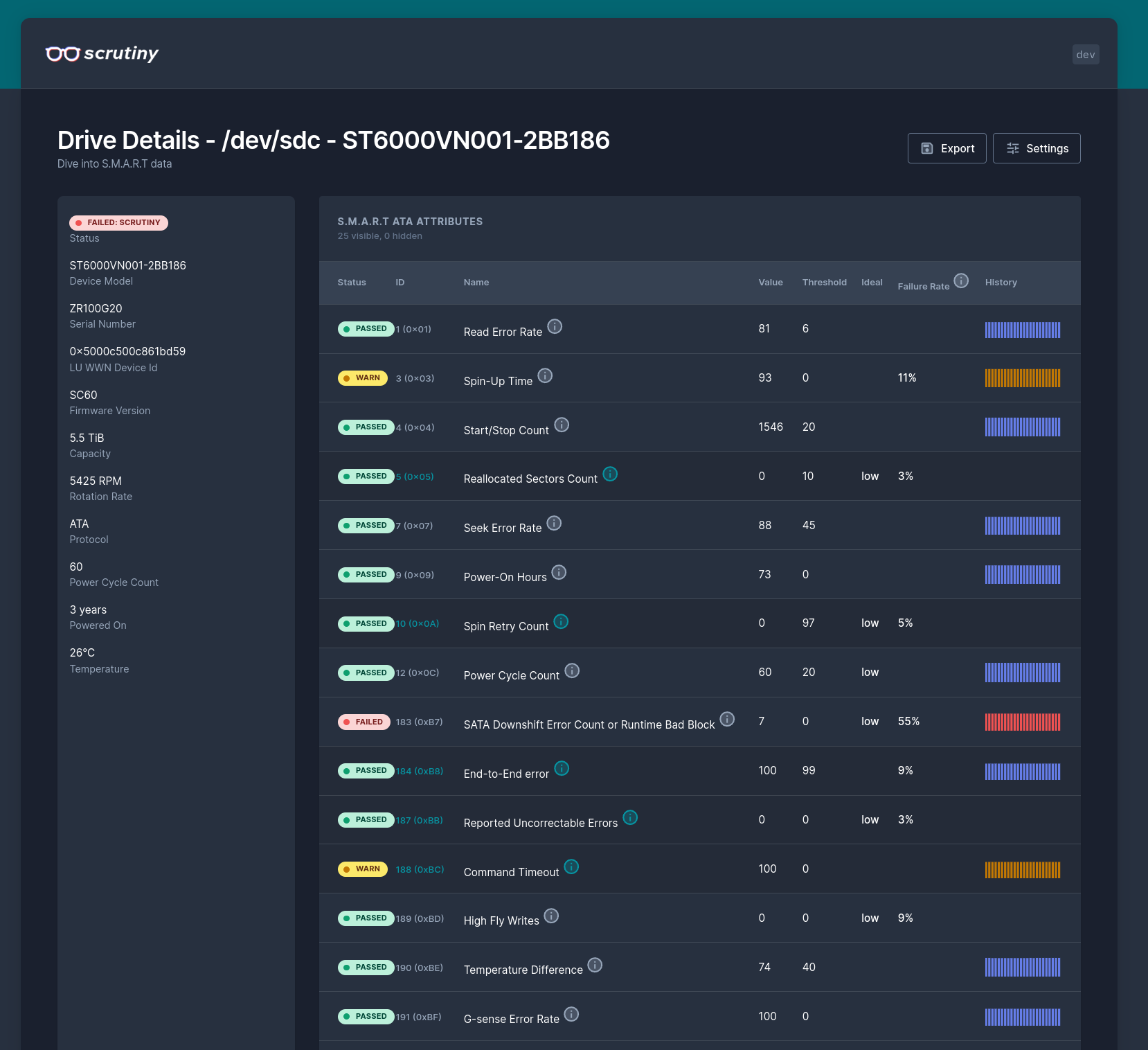Screen dimensions: 1148x1050
Task: Click the Export button
Action: [947, 148]
